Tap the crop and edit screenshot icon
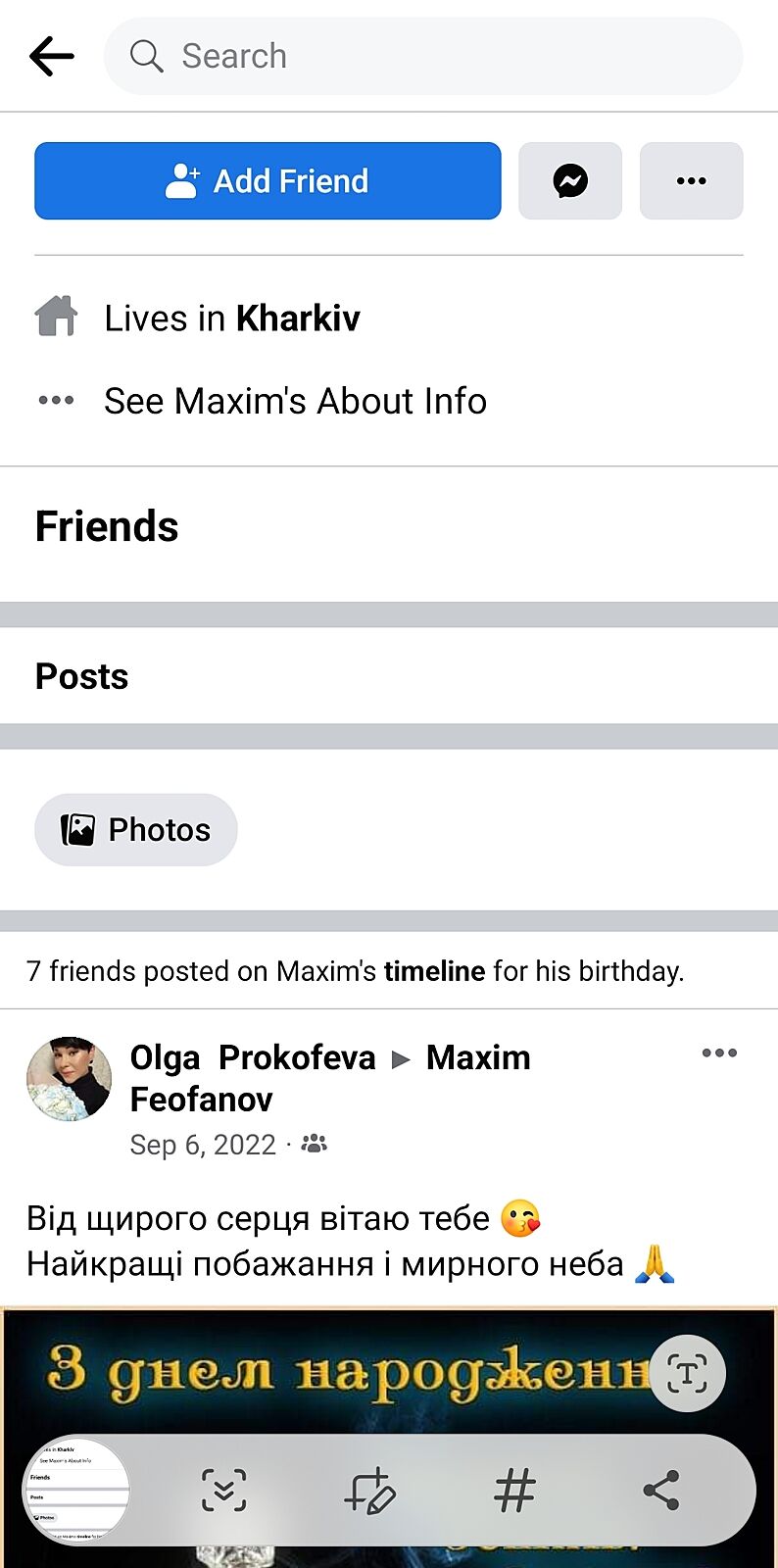This screenshot has width=778, height=1568. pos(369,1491)
